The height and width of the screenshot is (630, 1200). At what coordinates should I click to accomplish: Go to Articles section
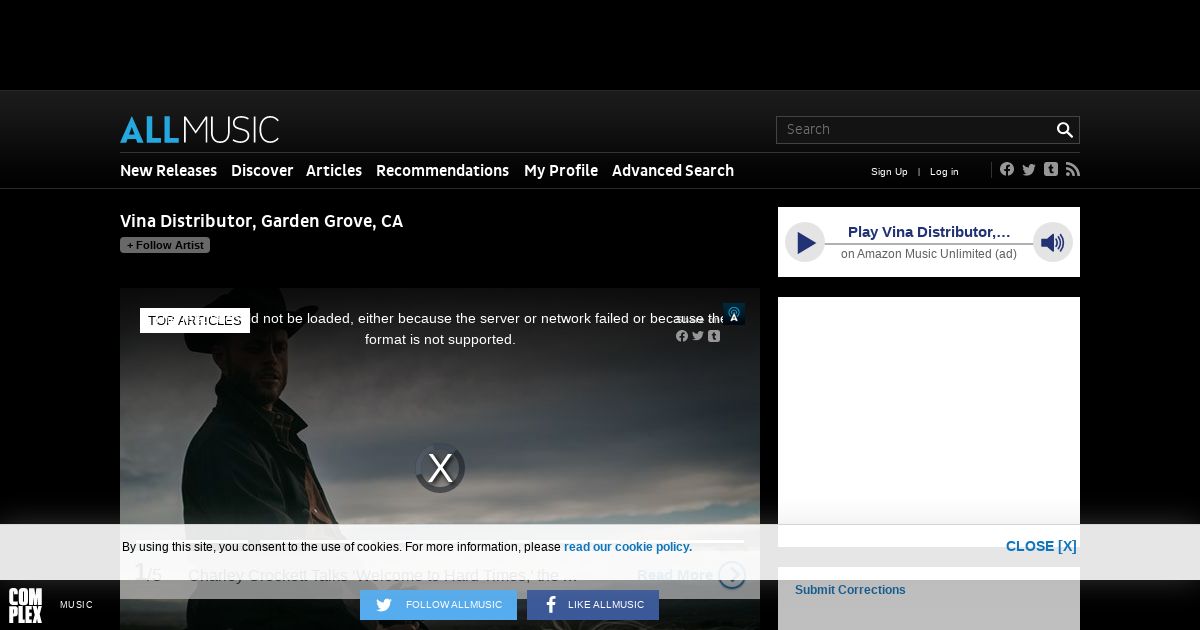point(334,171)
